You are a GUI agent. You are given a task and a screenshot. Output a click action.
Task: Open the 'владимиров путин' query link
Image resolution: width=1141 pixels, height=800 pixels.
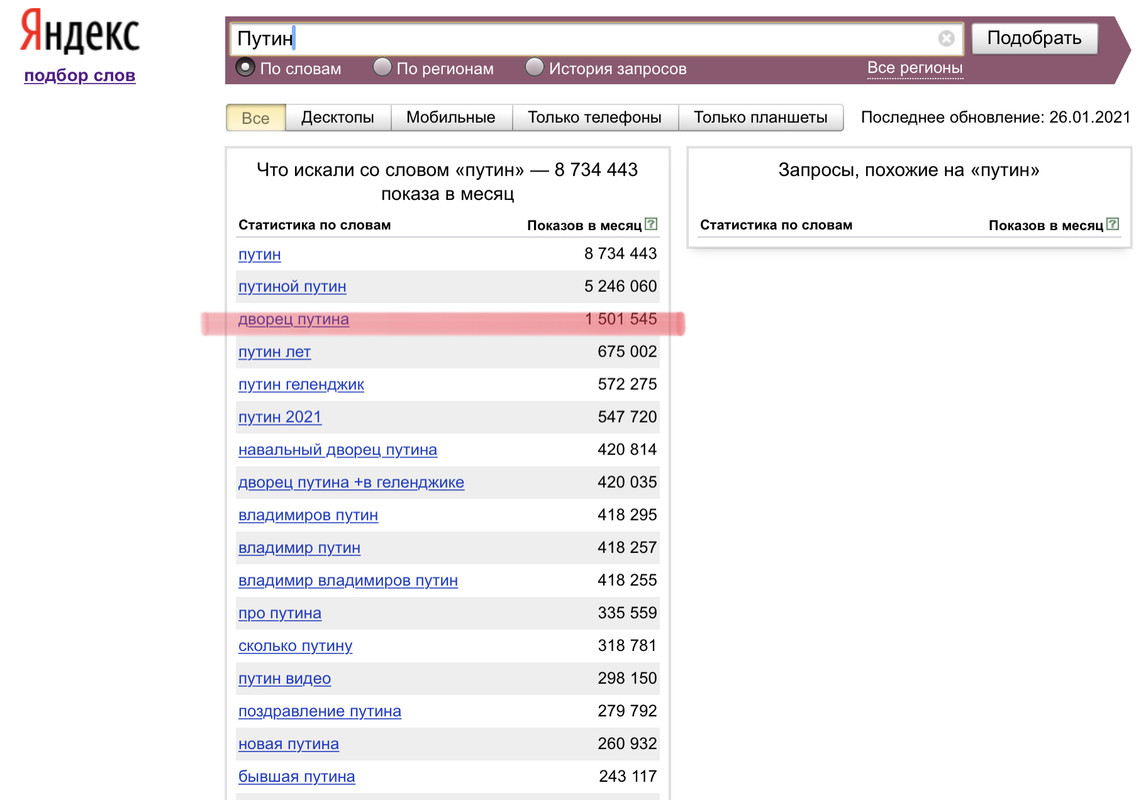tap(309, 515)
